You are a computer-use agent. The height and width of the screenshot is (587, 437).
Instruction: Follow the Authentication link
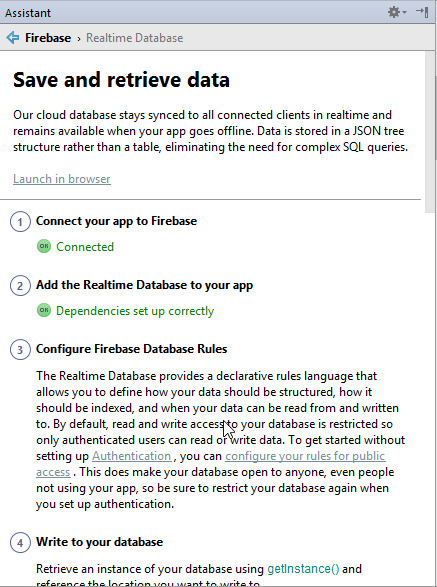pyautogui.click(x=131, y=456)
